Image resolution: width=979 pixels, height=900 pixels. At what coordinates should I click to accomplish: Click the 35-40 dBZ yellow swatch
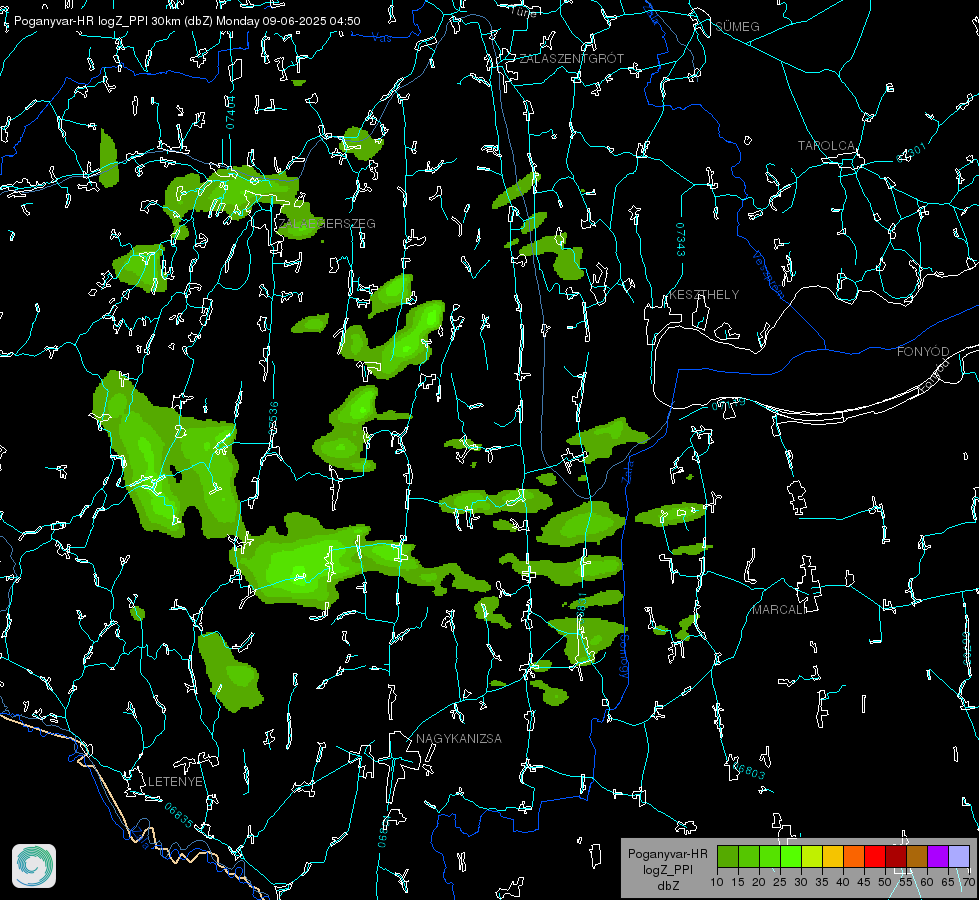[x=833, y=856]
